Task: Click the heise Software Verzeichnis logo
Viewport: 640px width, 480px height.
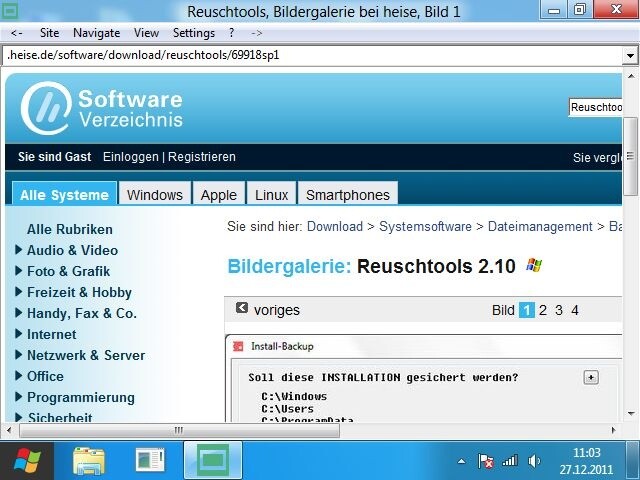Action: pos(102,108)
